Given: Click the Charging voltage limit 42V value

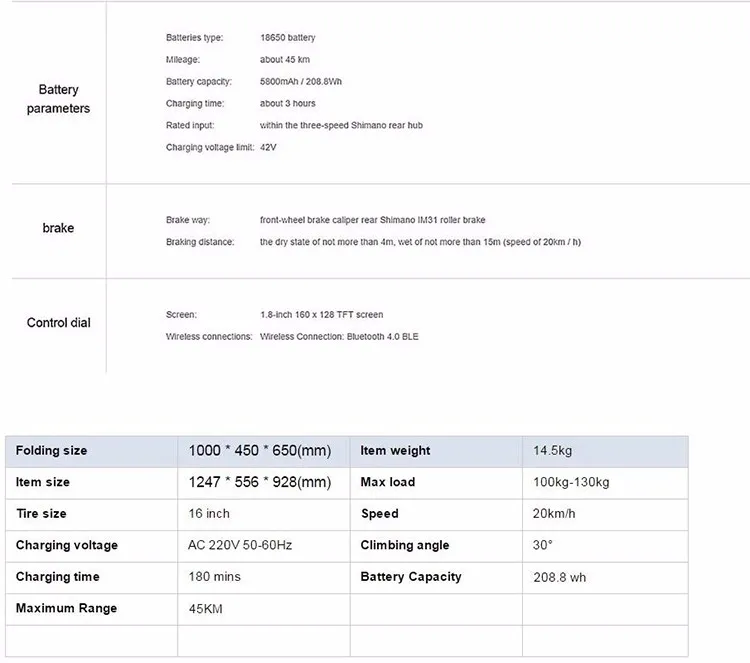Looking at the screenshot, I should (x=268, y=147).
